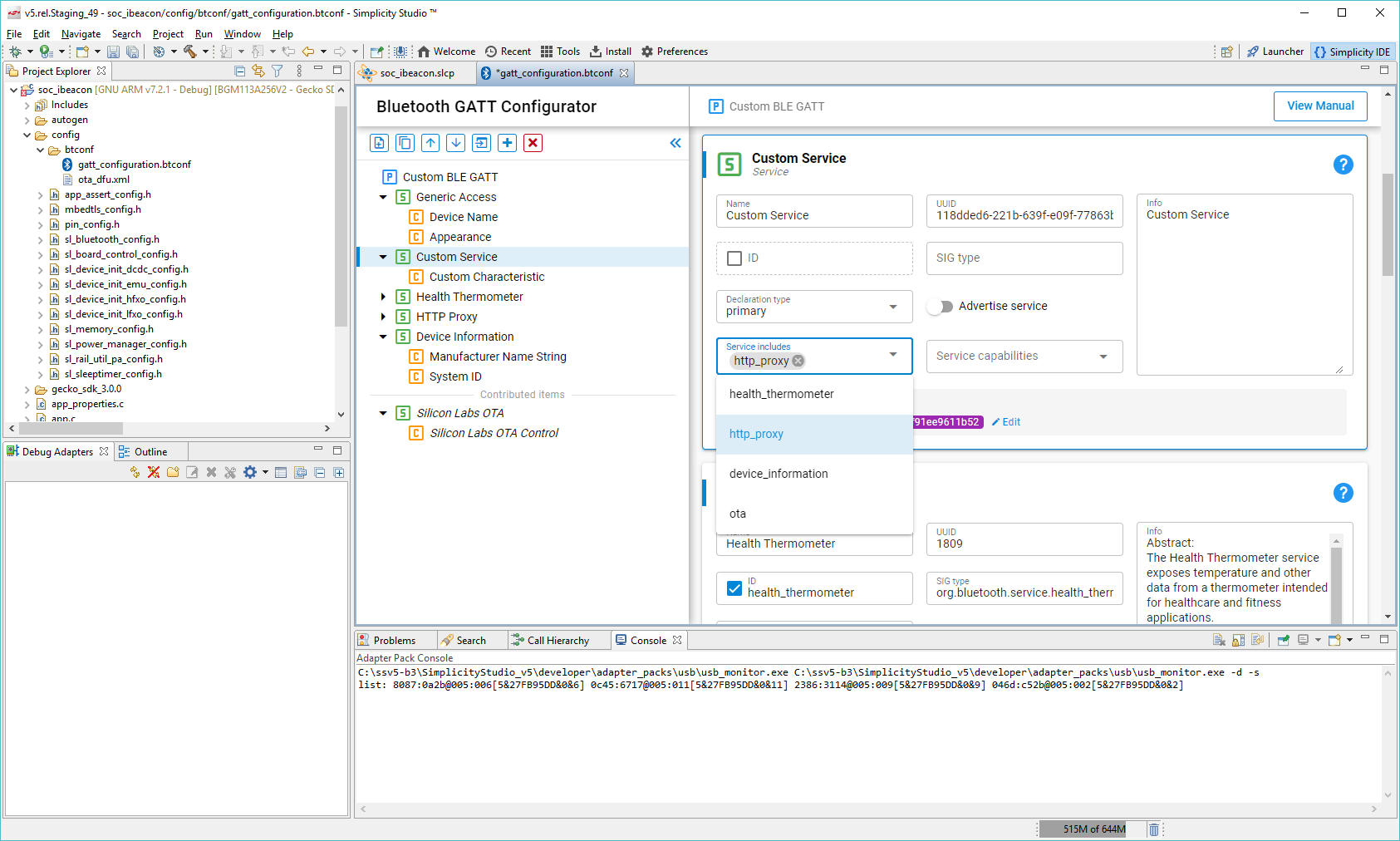Open Preferences from the main toolbar

pyautogui.click(x=674, y=51)
